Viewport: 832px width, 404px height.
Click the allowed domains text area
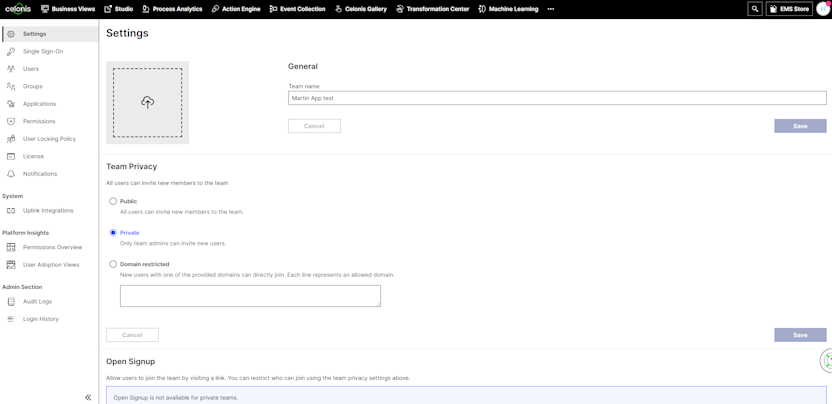click(x=250, y=296)
